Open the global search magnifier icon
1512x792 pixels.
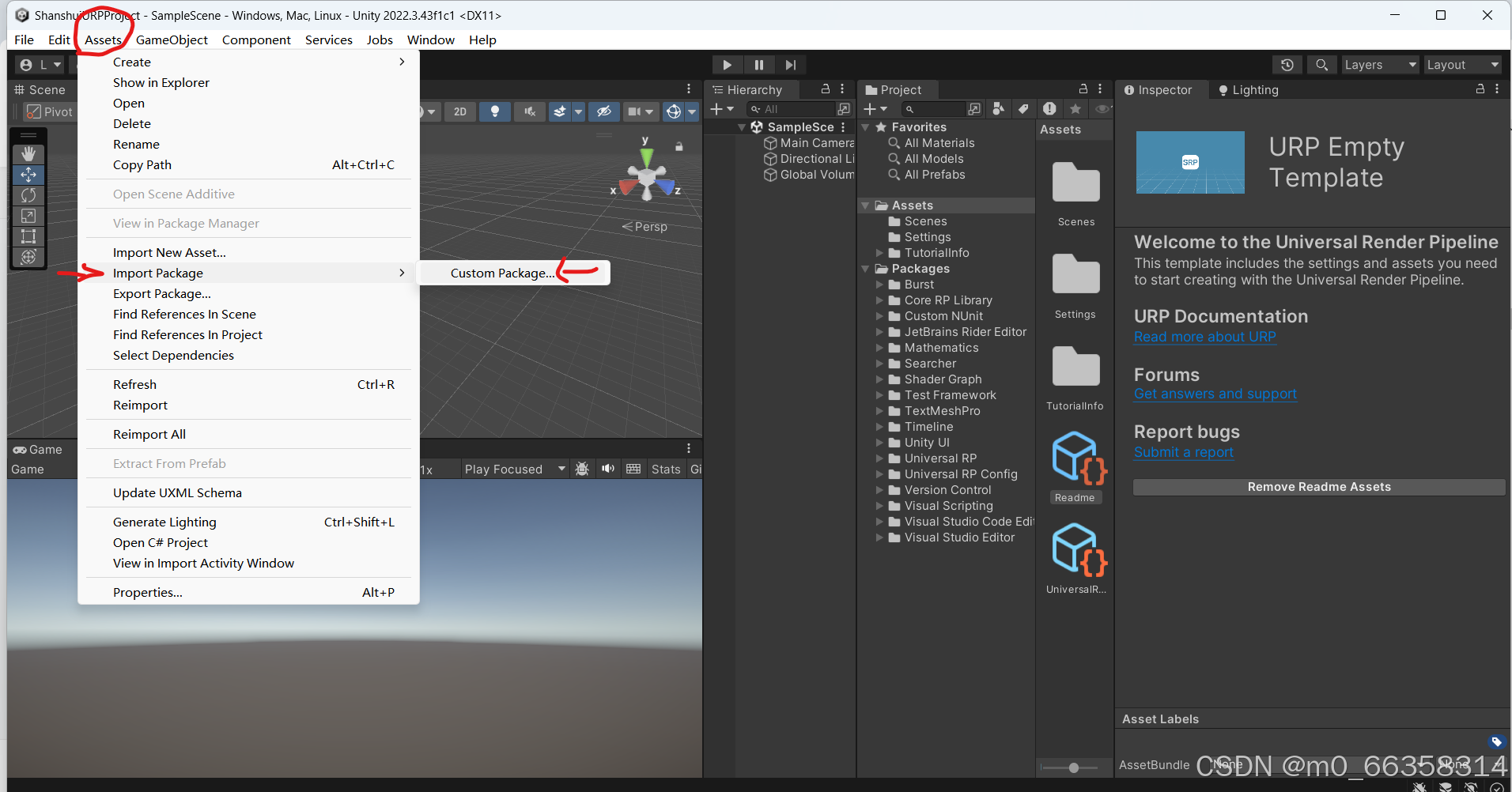click(1321, 65)
